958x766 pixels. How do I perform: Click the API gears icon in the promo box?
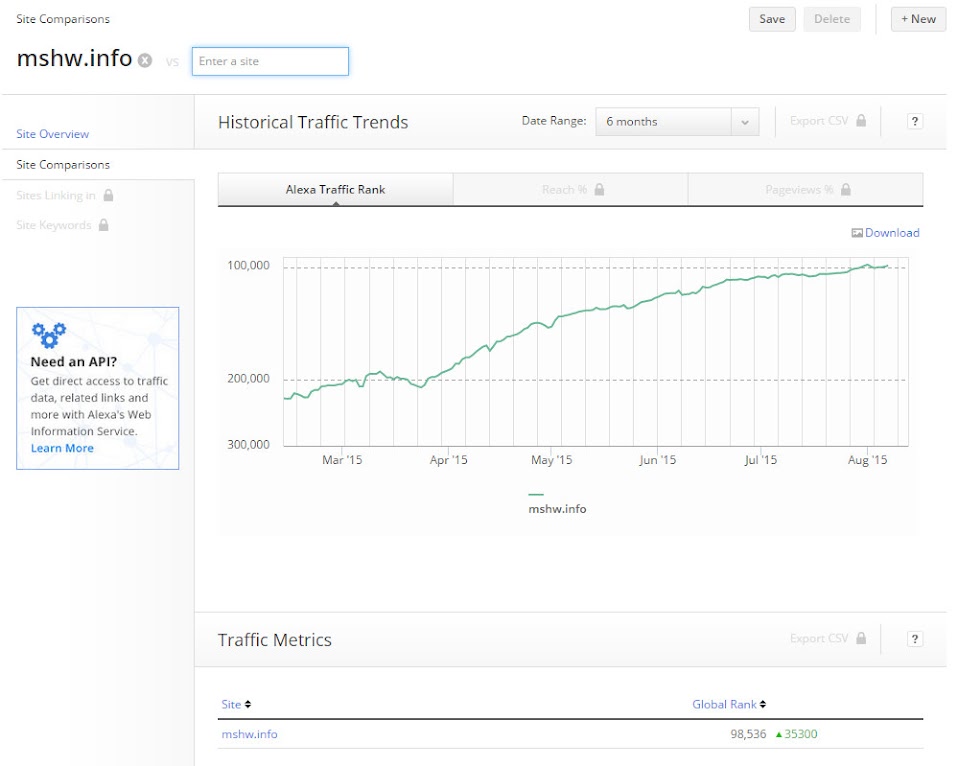click(49, 335)
